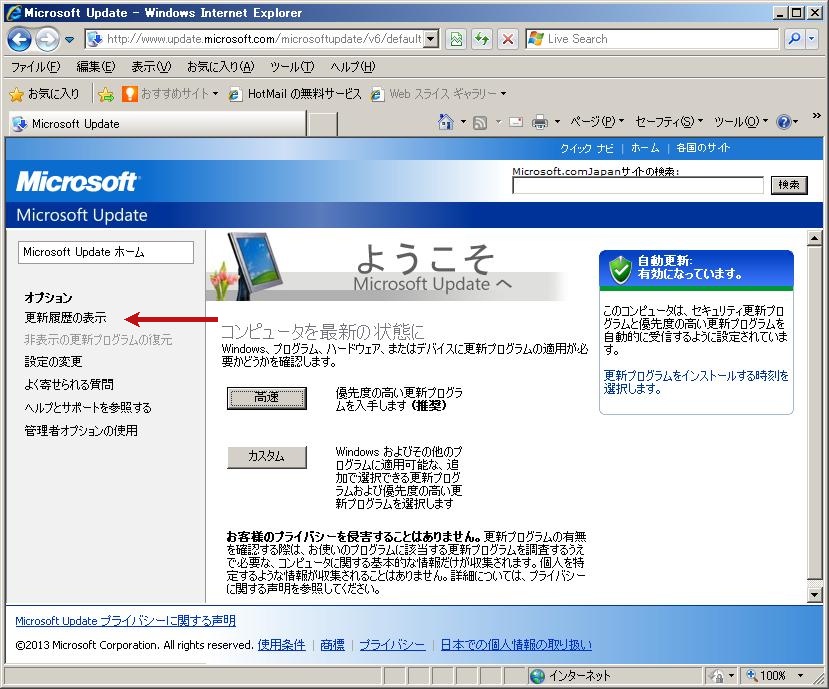Viewport: 829px width, 689px height.
Task: Click the カスタム custom button
Action: 266,457
